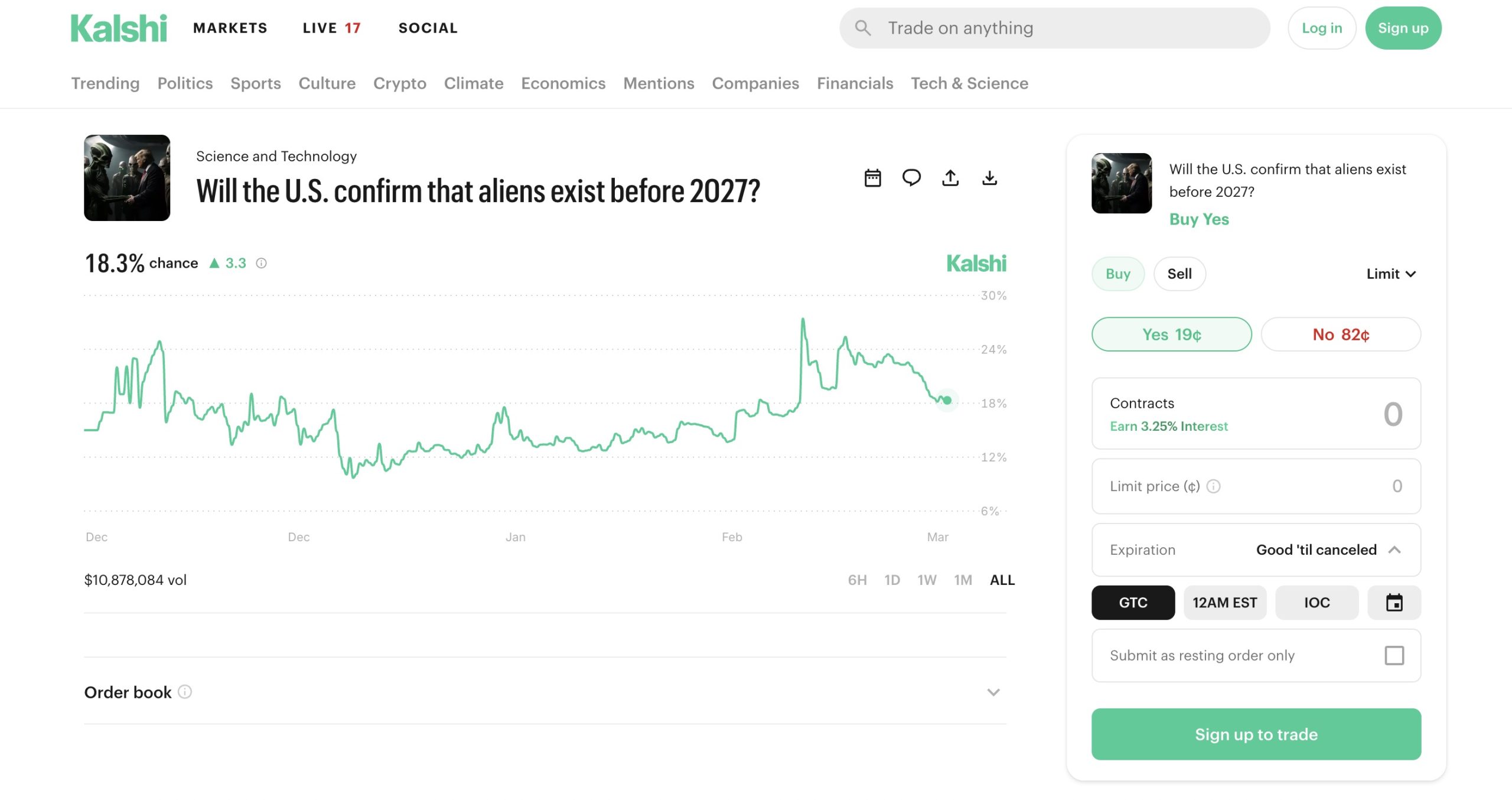Choose the No 82¢ option
This screenshot has height=800, width=1512.
click(x=1341, y=334)
